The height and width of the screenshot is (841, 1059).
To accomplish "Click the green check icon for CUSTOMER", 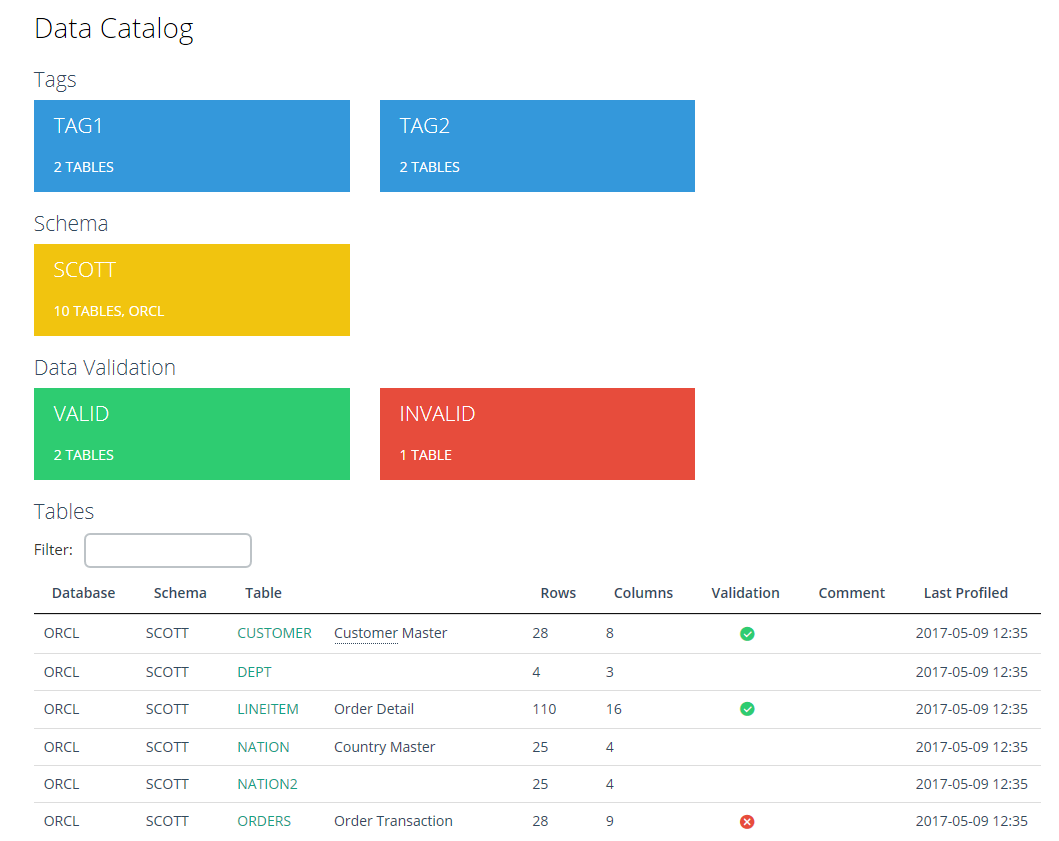I will click(747, 634).
